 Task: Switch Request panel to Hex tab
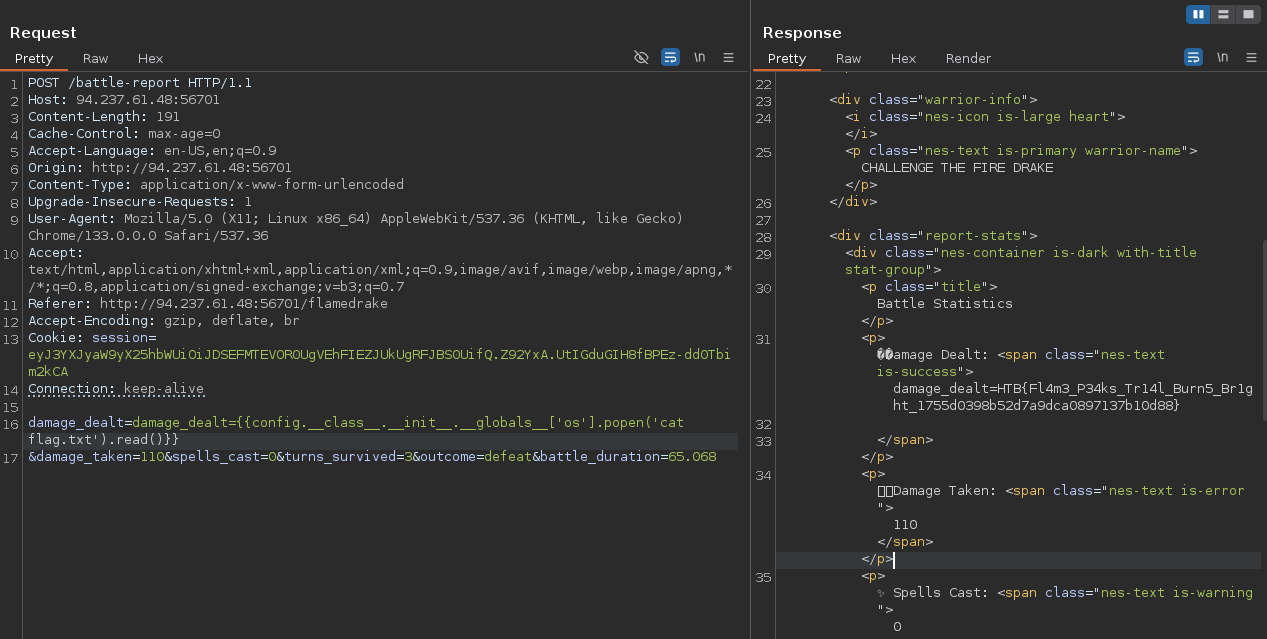tap(150, 58)
